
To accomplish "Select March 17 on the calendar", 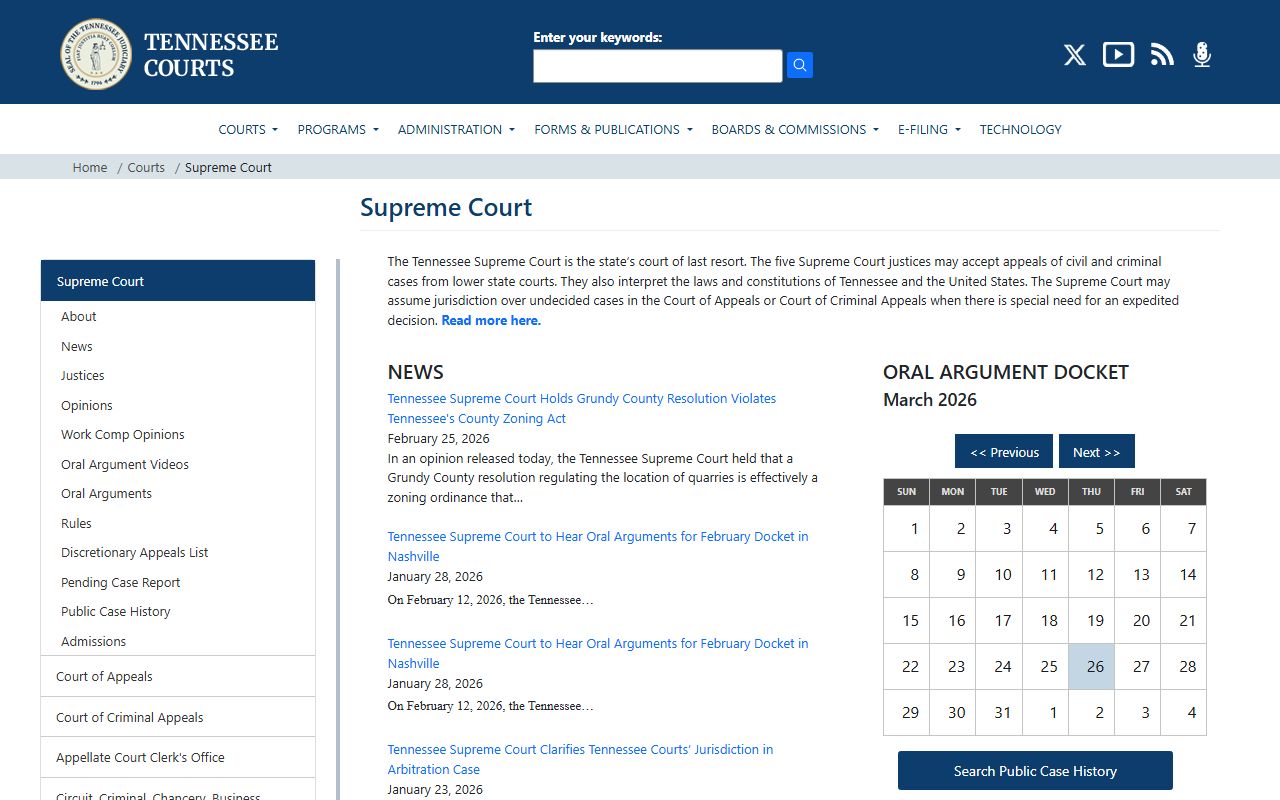I will (x=999, y=620).
